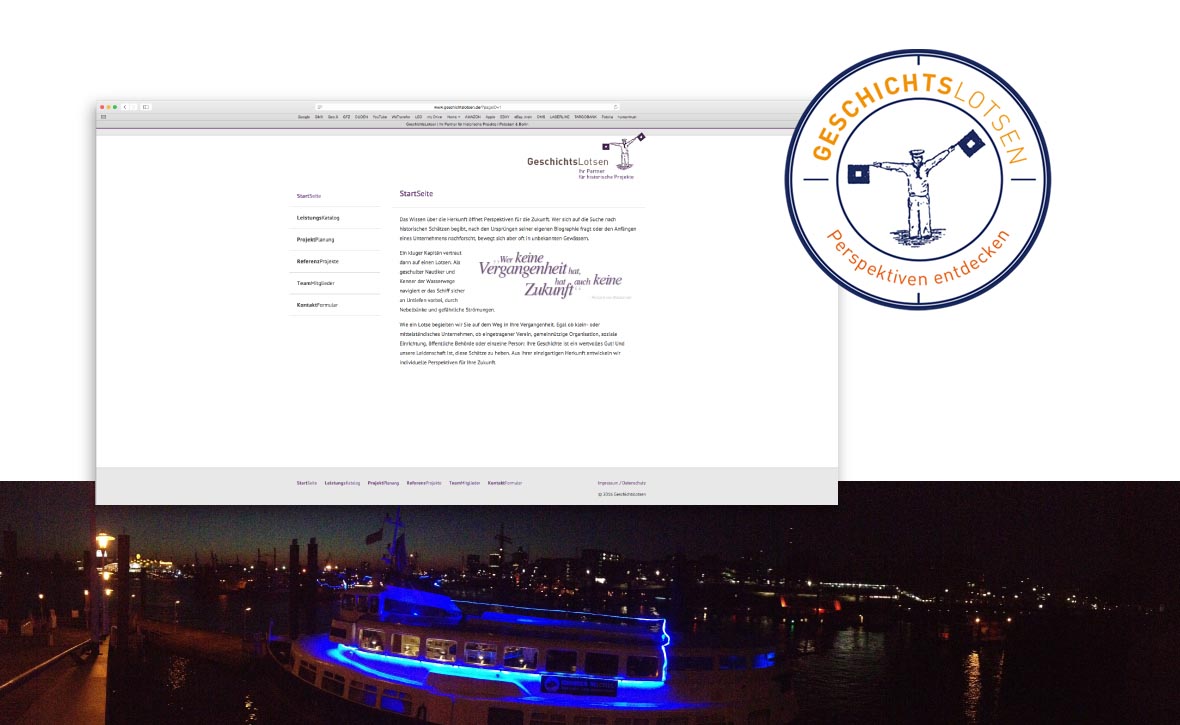
Task: Open the my Drive bookmark
Action: [x=434, y=117]
